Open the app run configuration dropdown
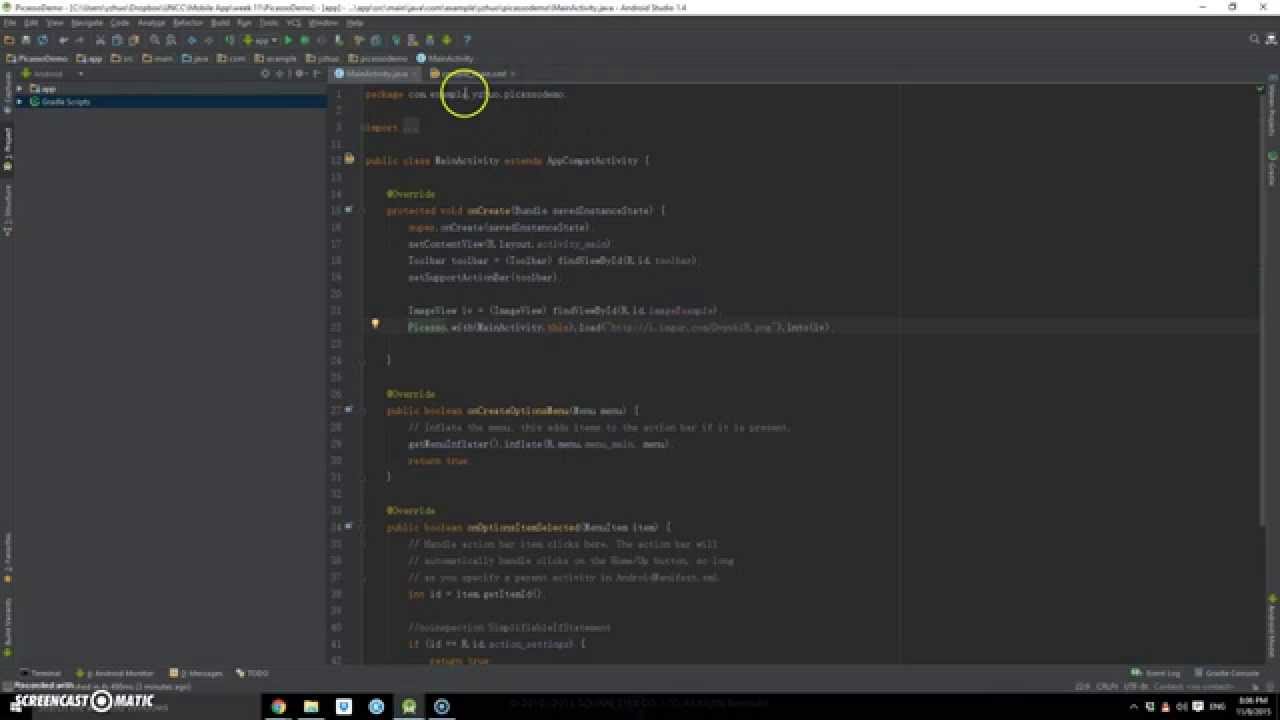 pyautogui.click(x=261, y=40)
